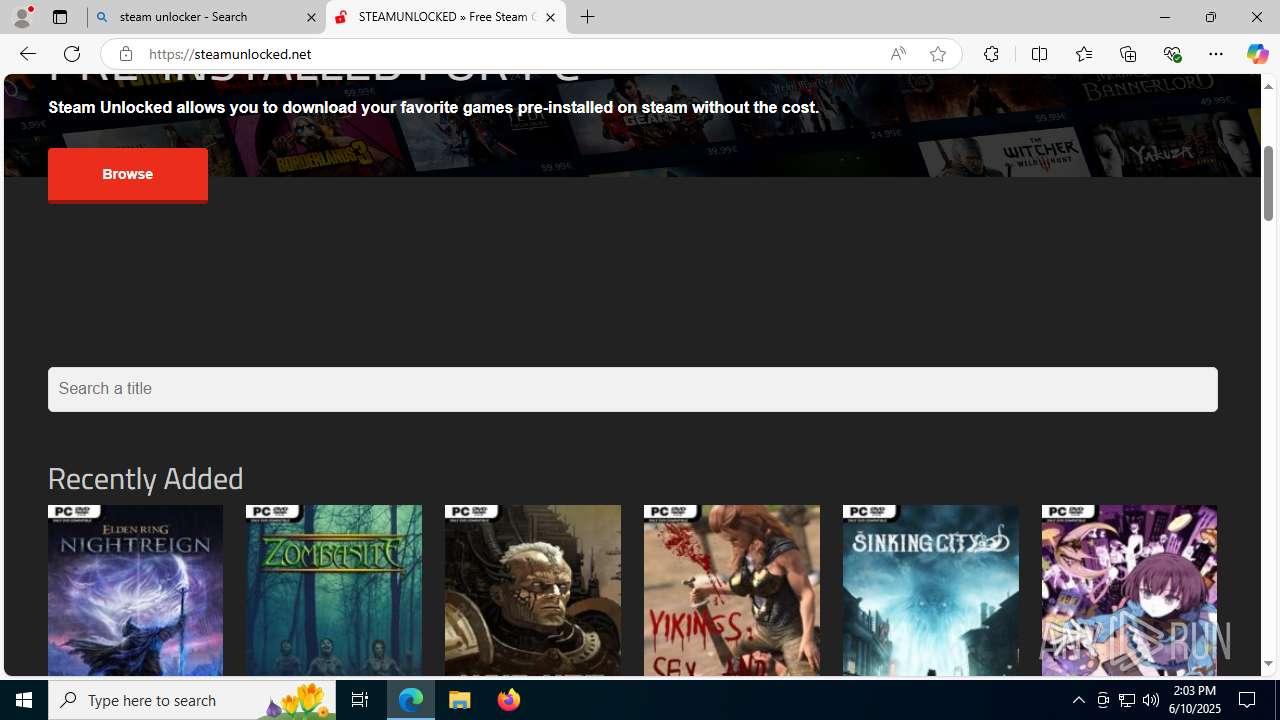Open the tab actions menu icon
Viewport: 1280px width, 720px height.
[x=60, y=17]
